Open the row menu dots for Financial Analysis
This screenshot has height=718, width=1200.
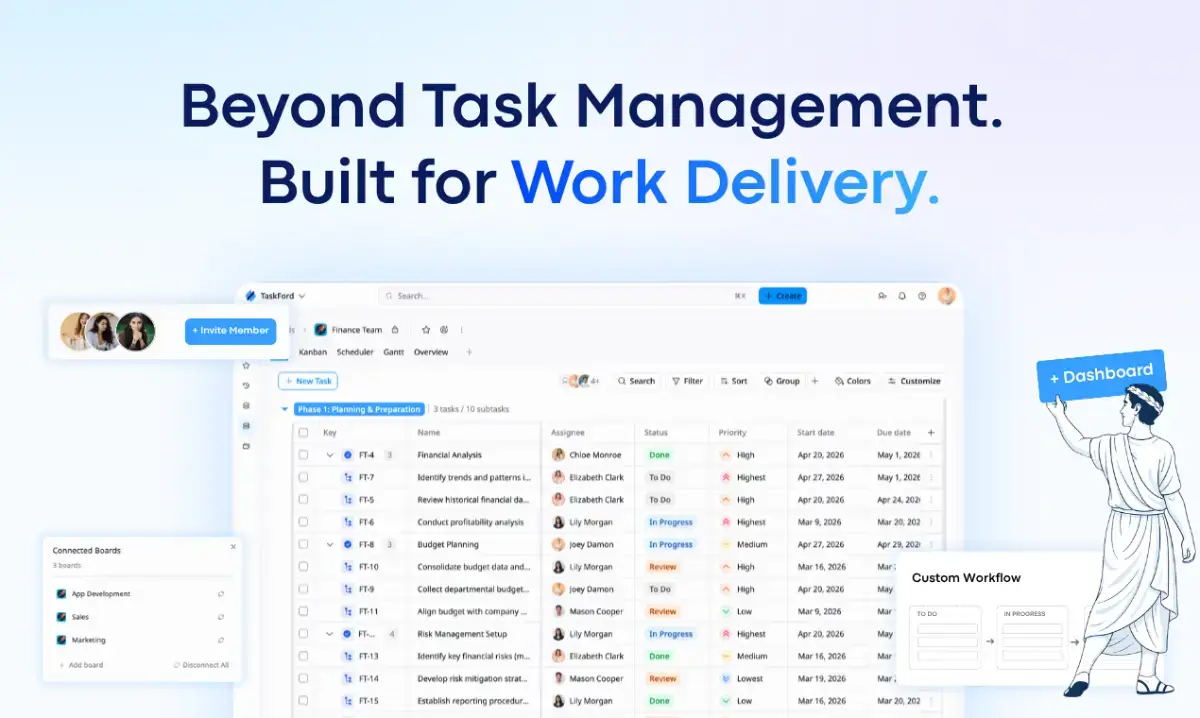tap(931, 455)
